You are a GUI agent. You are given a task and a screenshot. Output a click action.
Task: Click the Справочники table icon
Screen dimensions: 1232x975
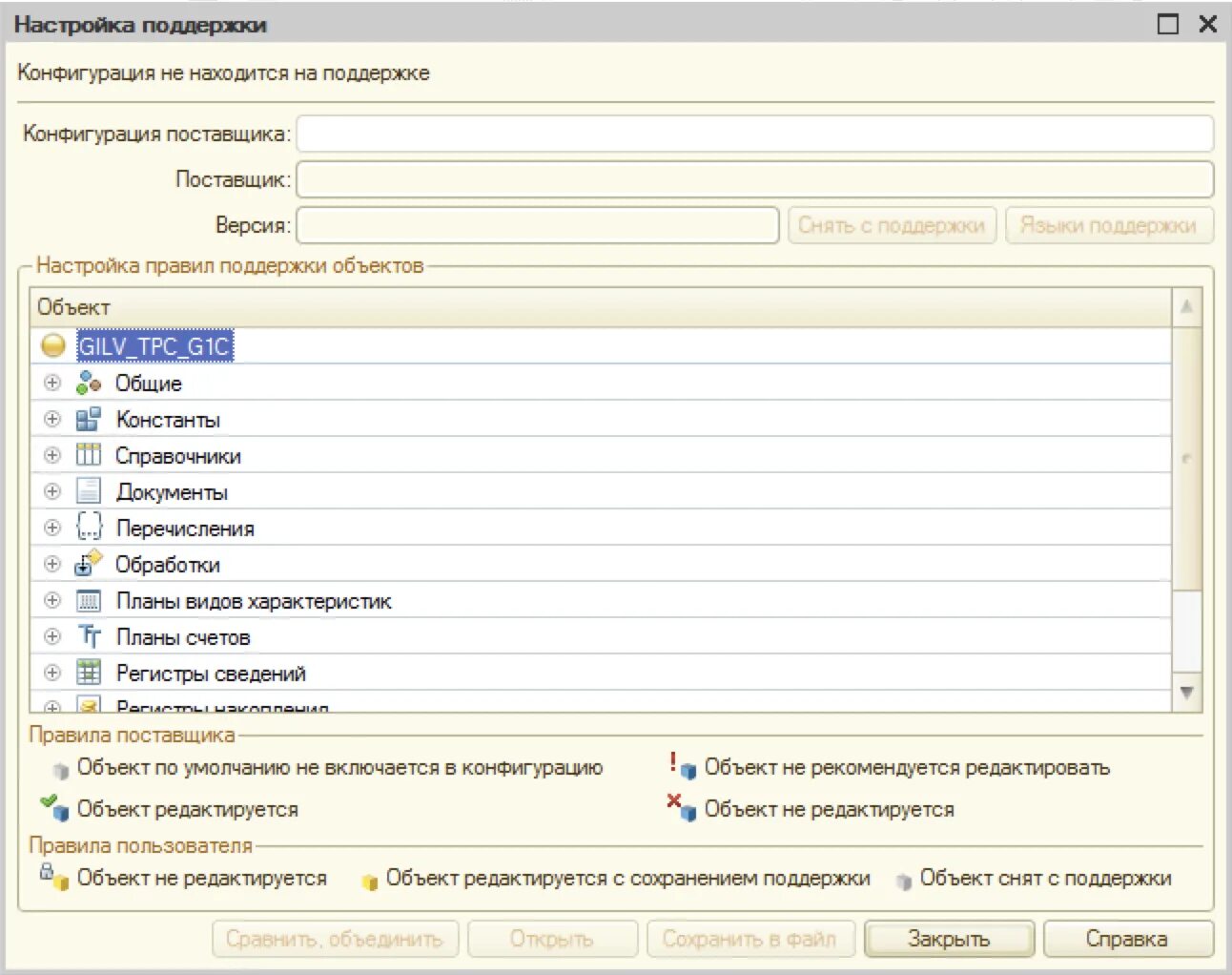[x=89, y=455]
